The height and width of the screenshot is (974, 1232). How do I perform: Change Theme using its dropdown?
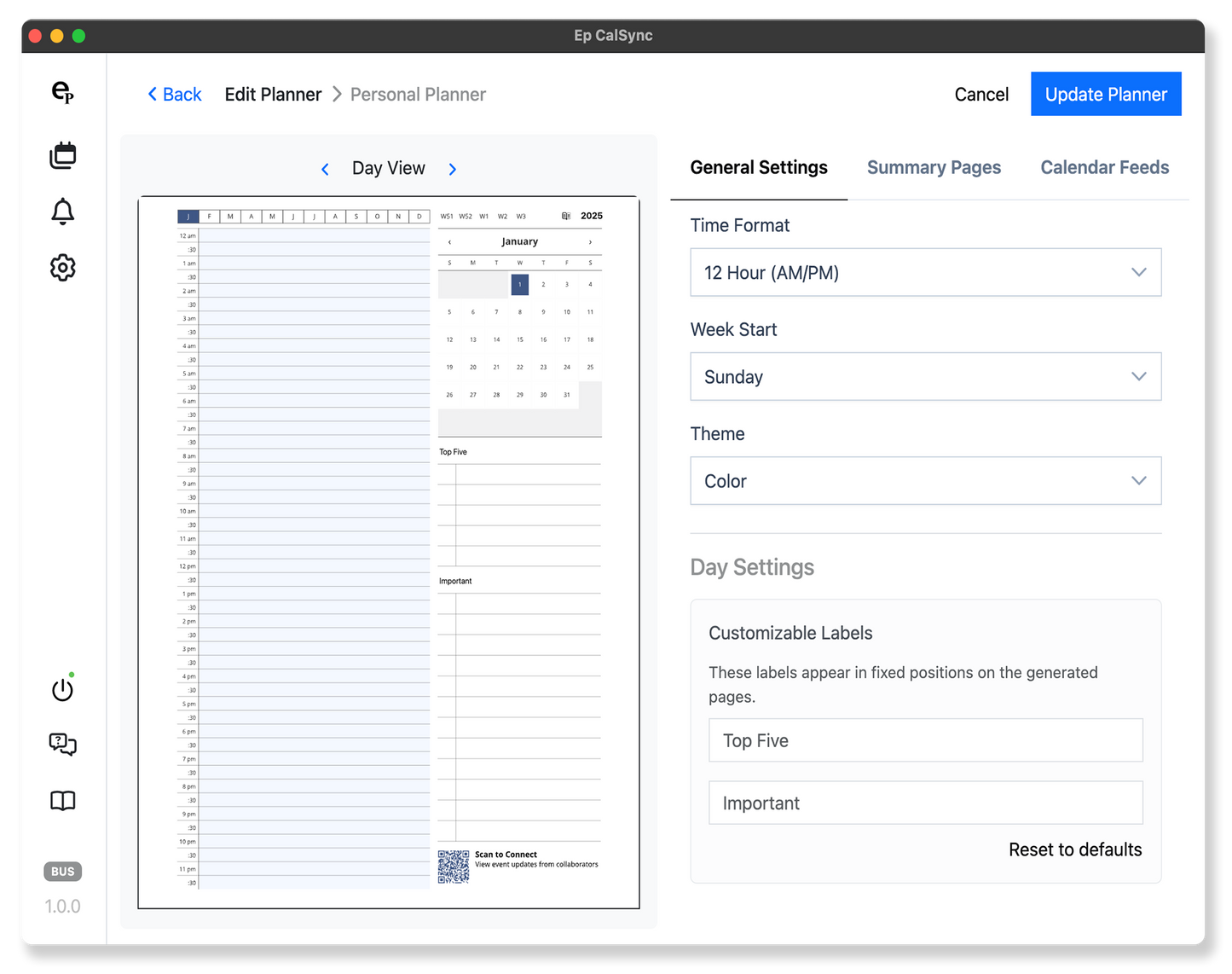click(925, 480)
